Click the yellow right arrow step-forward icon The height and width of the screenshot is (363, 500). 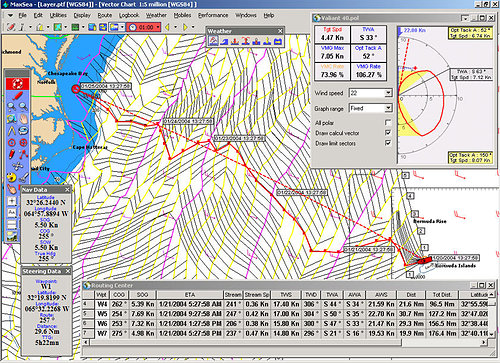(x=185, y=27)
